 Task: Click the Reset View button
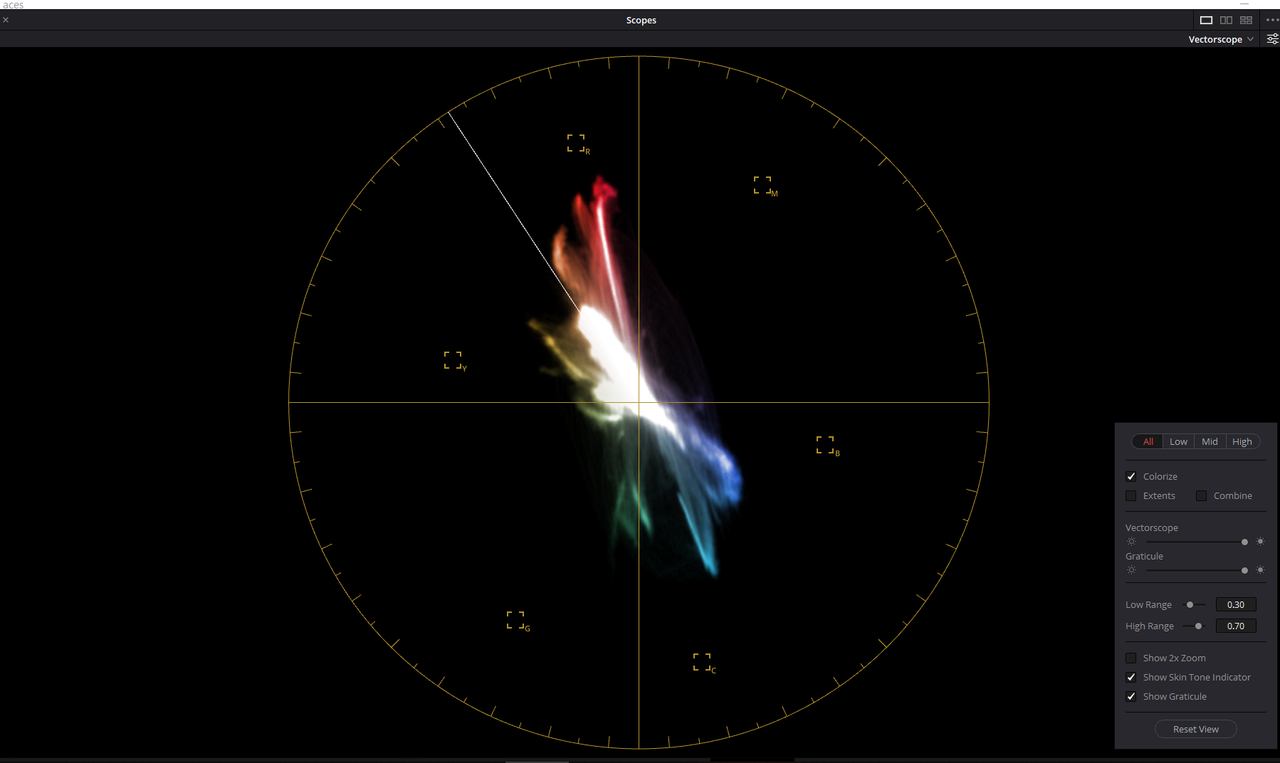(1196, 729)
